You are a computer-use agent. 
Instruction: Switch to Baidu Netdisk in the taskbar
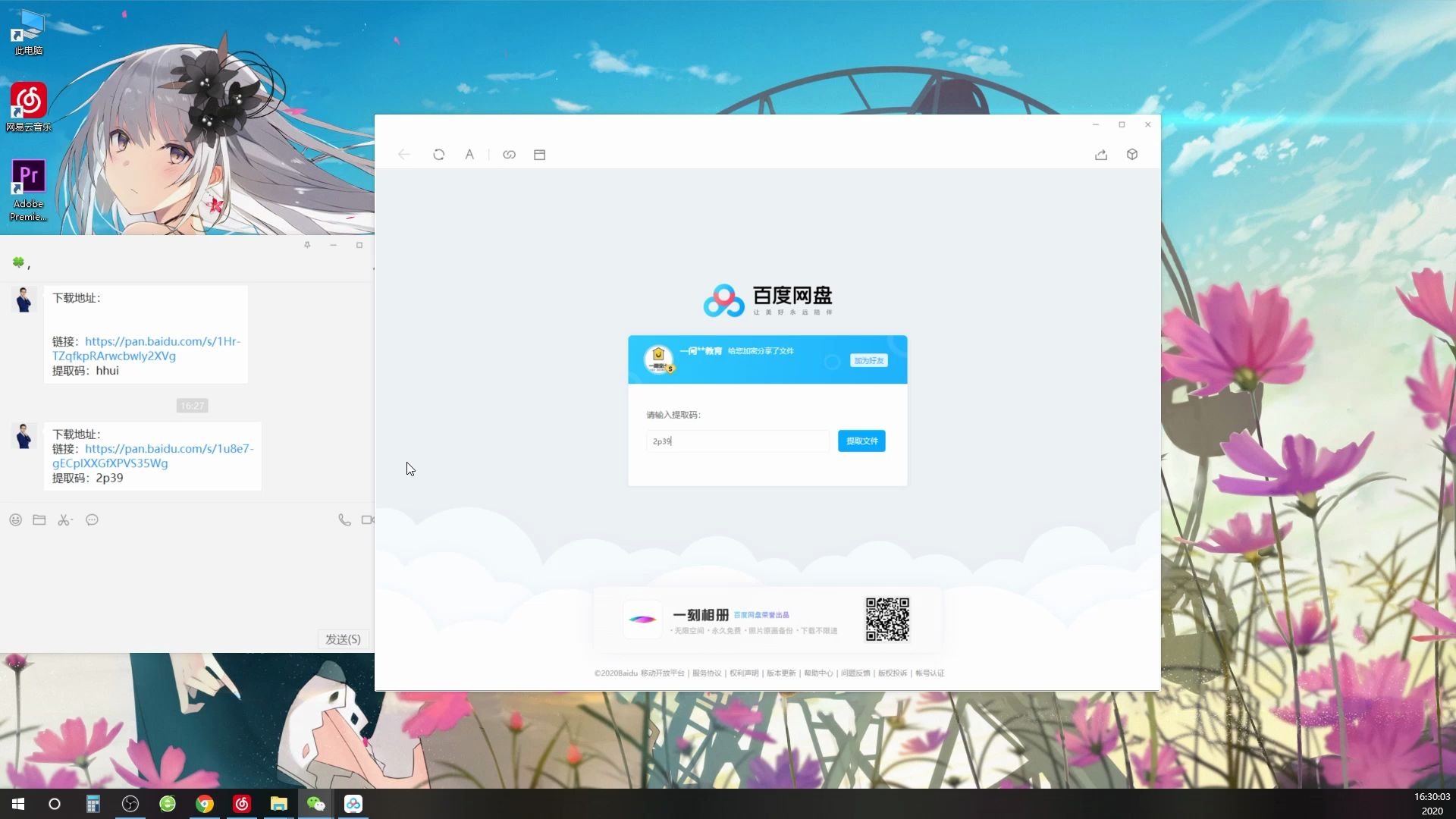tap(353, 804)
